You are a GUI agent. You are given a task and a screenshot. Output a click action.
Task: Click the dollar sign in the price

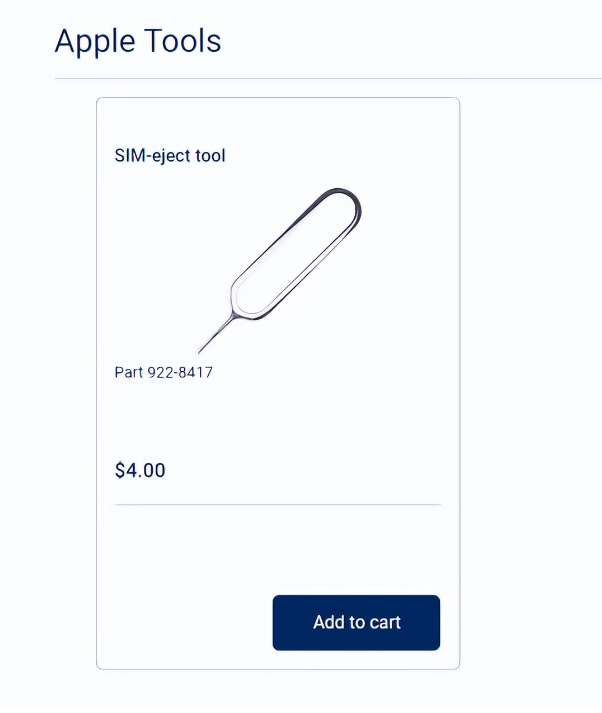point(120,470)
